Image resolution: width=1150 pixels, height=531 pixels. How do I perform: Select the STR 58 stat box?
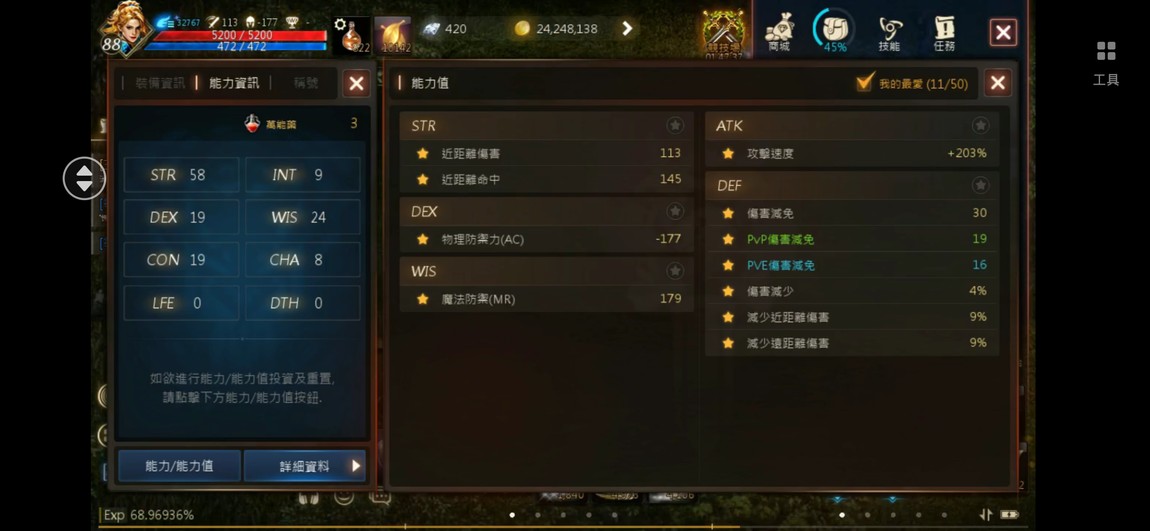pos(181,175)
